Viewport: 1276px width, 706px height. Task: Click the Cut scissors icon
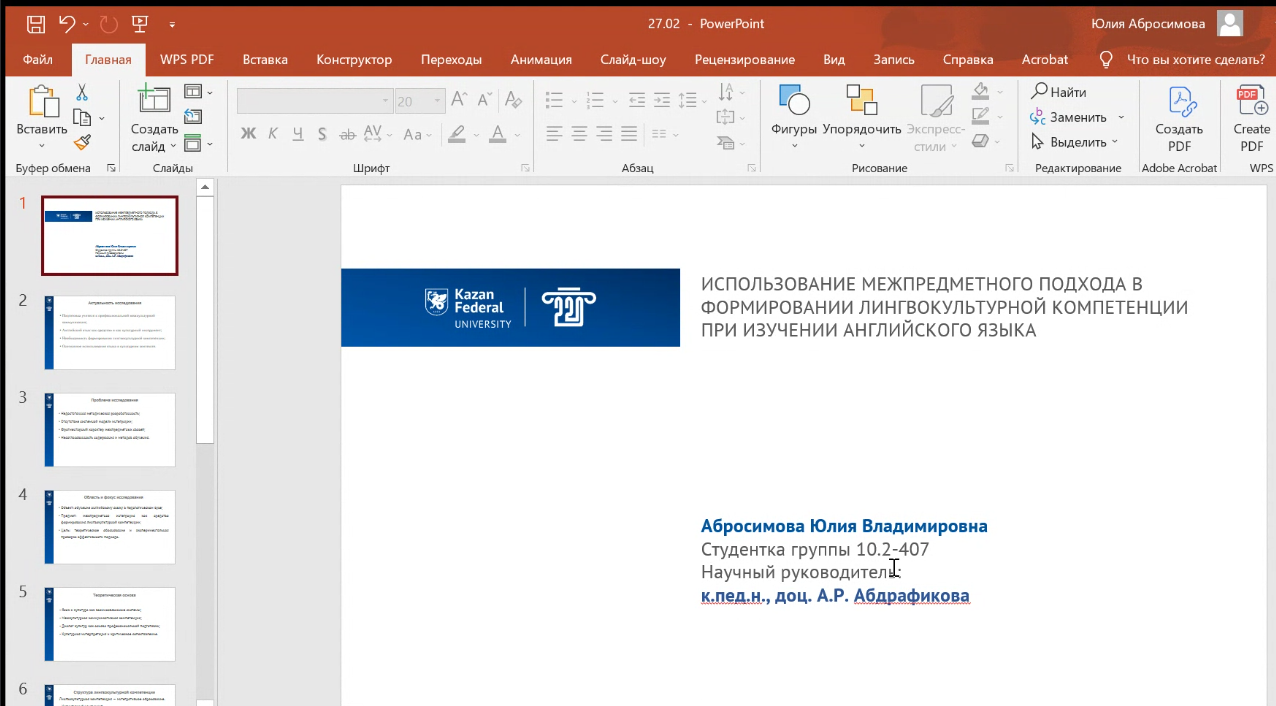82,93
